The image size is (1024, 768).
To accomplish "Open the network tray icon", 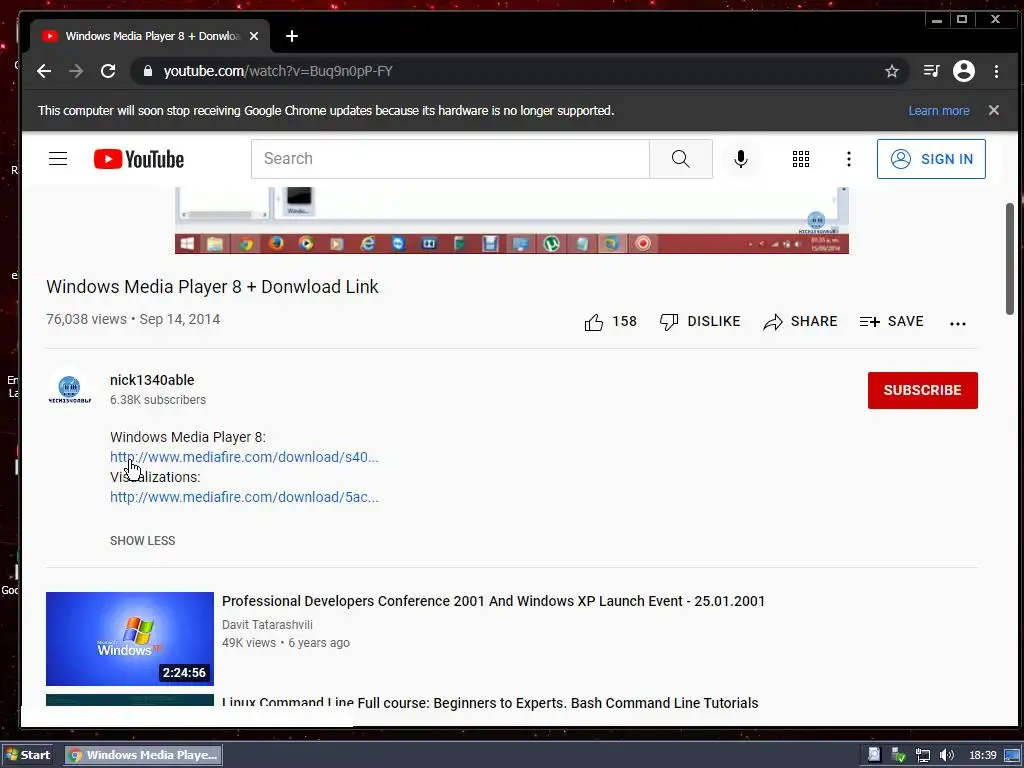I will (x=922, y=756).
